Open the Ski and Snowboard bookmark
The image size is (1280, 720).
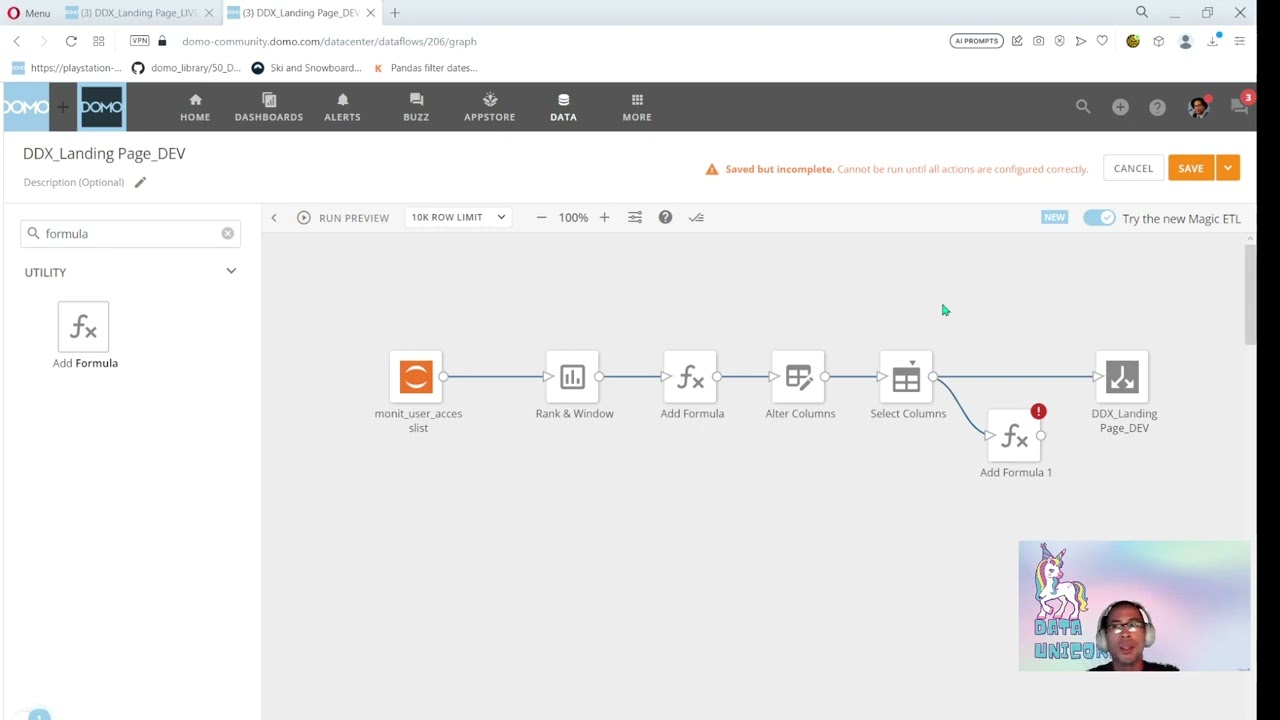pyautogui.click(x=306, y=68)
